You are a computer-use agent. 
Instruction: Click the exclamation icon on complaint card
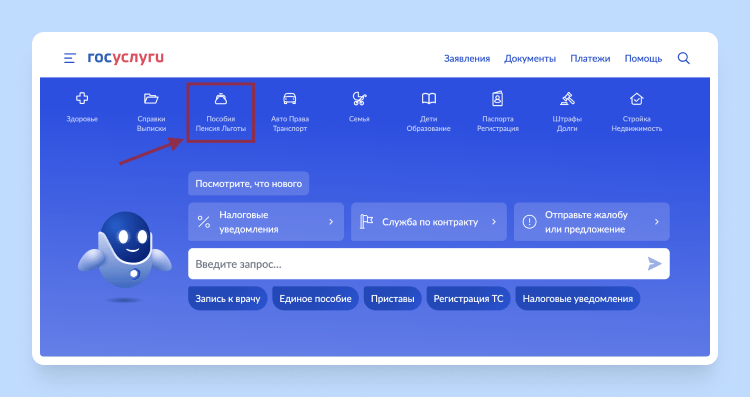click(529, 222)
